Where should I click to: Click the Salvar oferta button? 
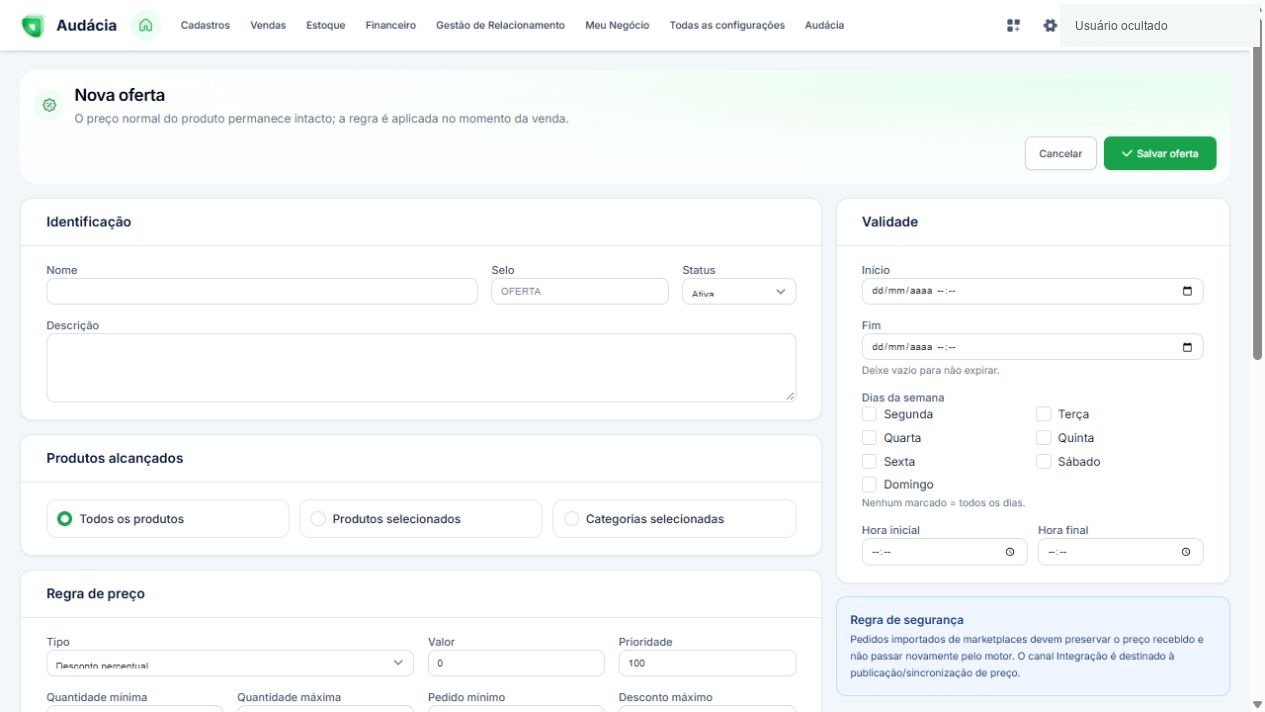pos(1160,153)
